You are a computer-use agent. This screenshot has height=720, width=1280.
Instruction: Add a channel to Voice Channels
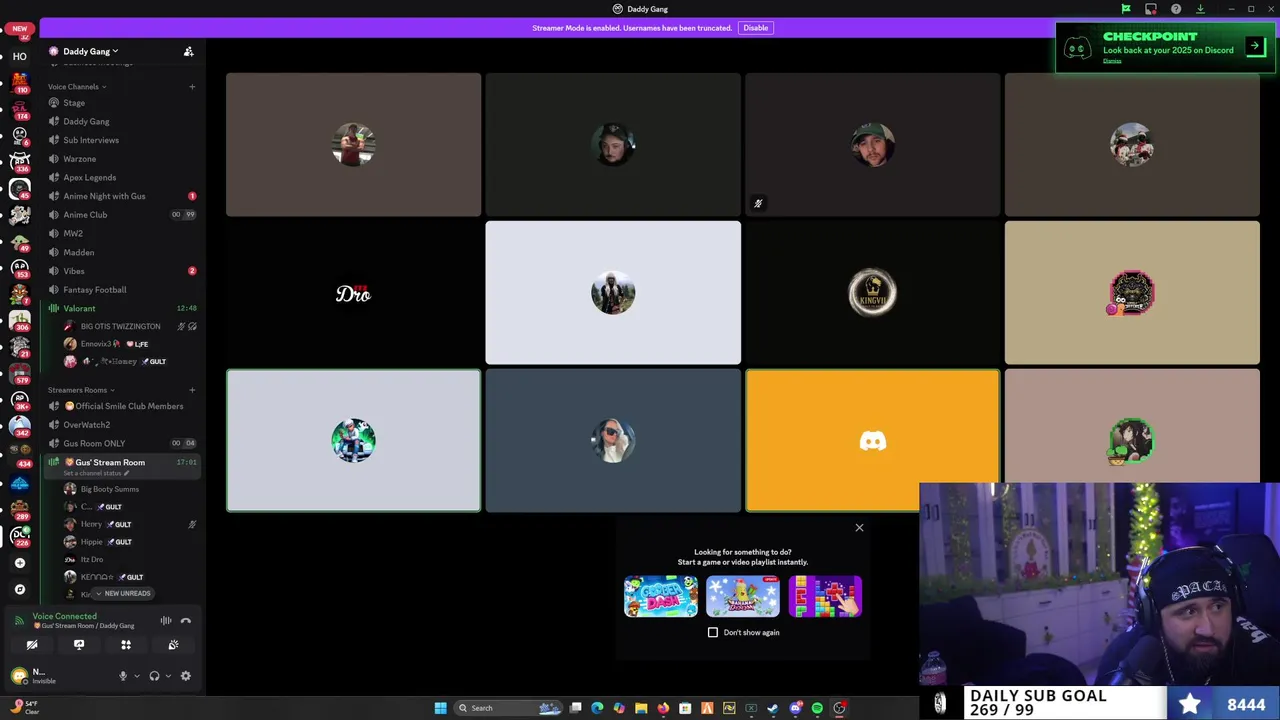(192, 86)
